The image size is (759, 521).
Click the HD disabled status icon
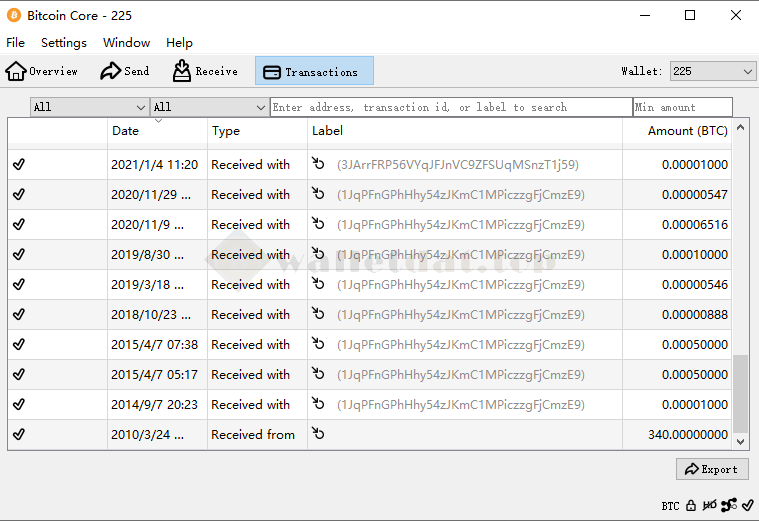pos(710,506)
